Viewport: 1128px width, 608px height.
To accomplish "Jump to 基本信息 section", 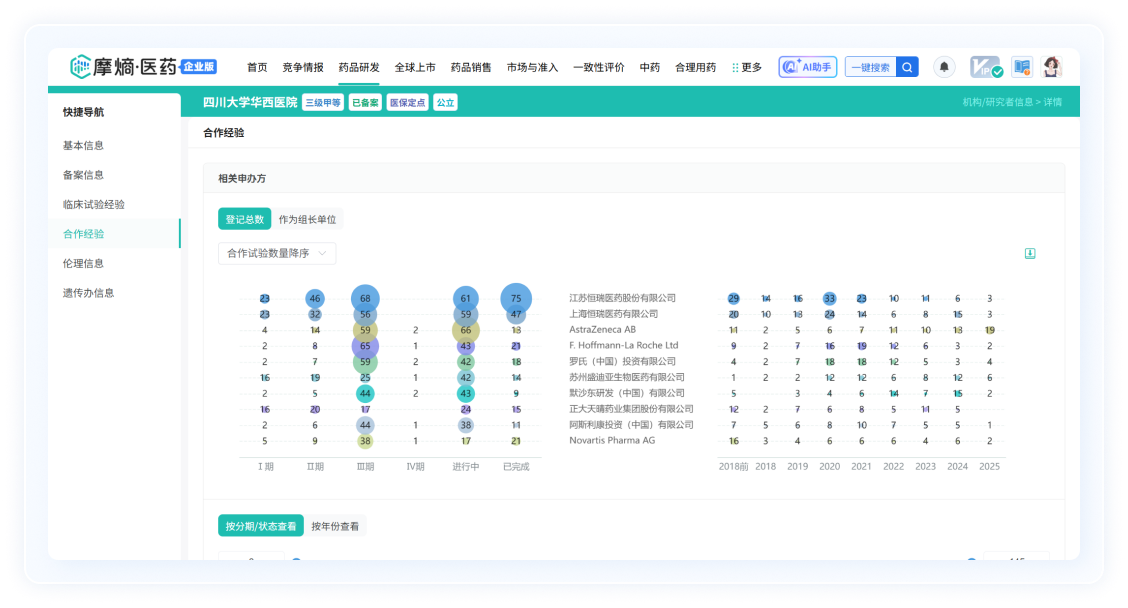I will 83,145.
